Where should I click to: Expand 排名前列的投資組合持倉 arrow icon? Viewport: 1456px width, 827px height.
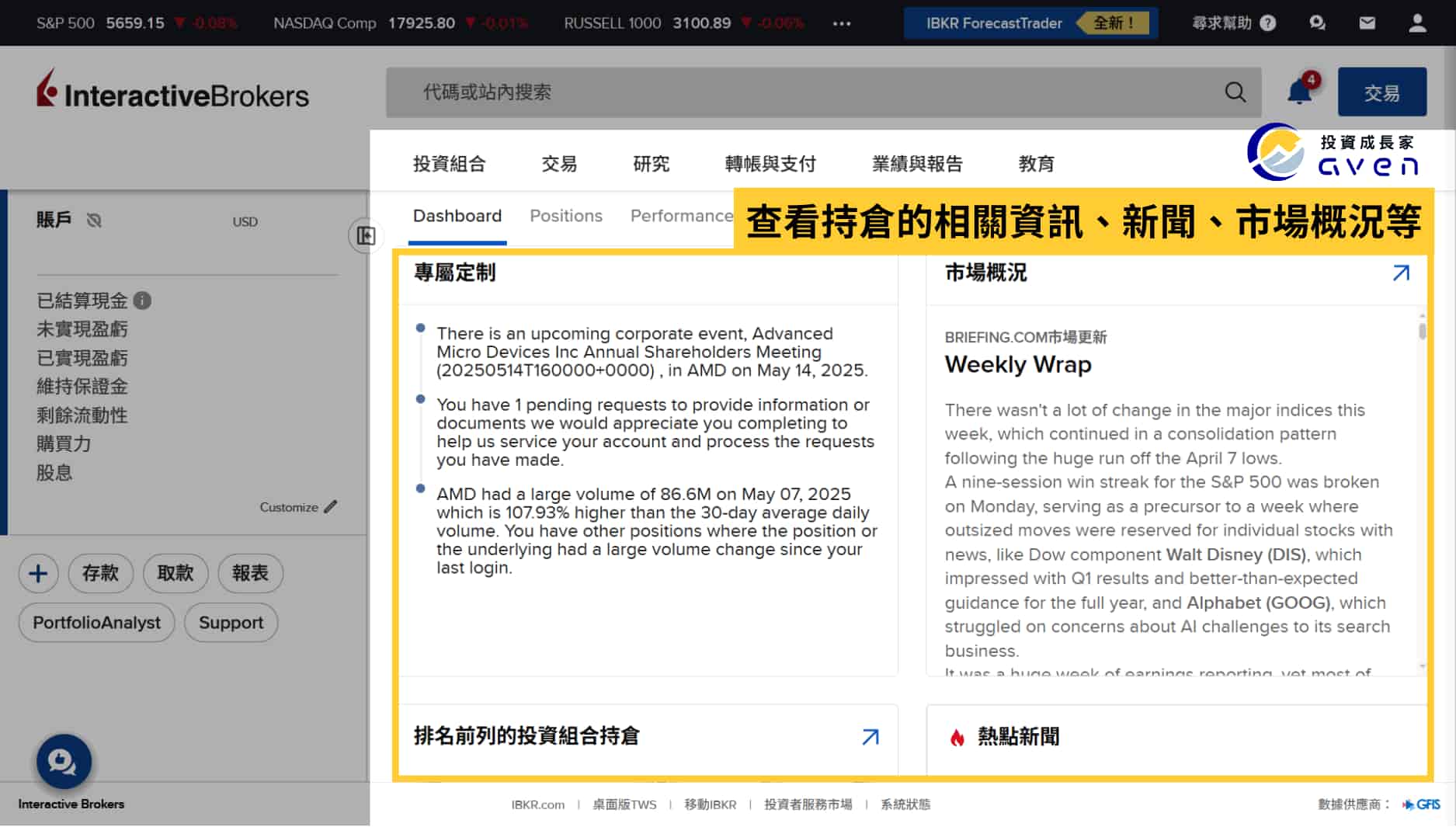pyautogui.click(x=870, y=737)
